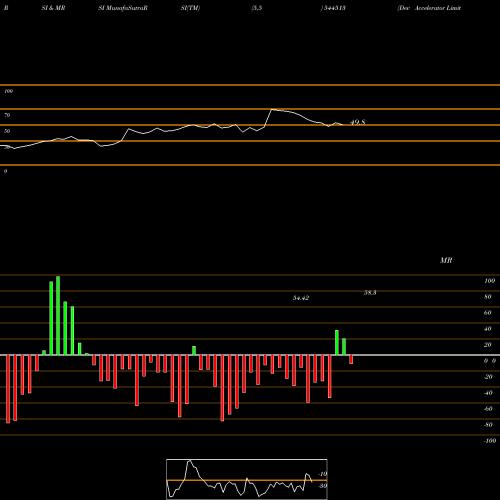500x500 pixels.
Task: Click the MR panel title label
Action: tap(446, 260)
